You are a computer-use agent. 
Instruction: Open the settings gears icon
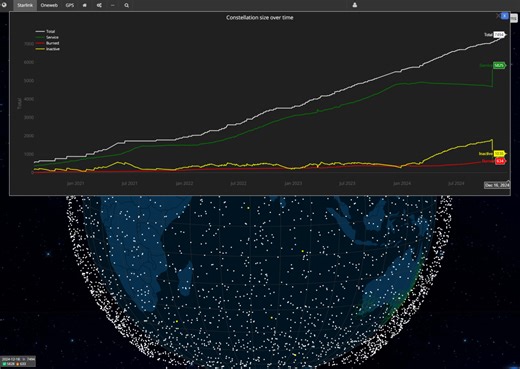[99, 5]
